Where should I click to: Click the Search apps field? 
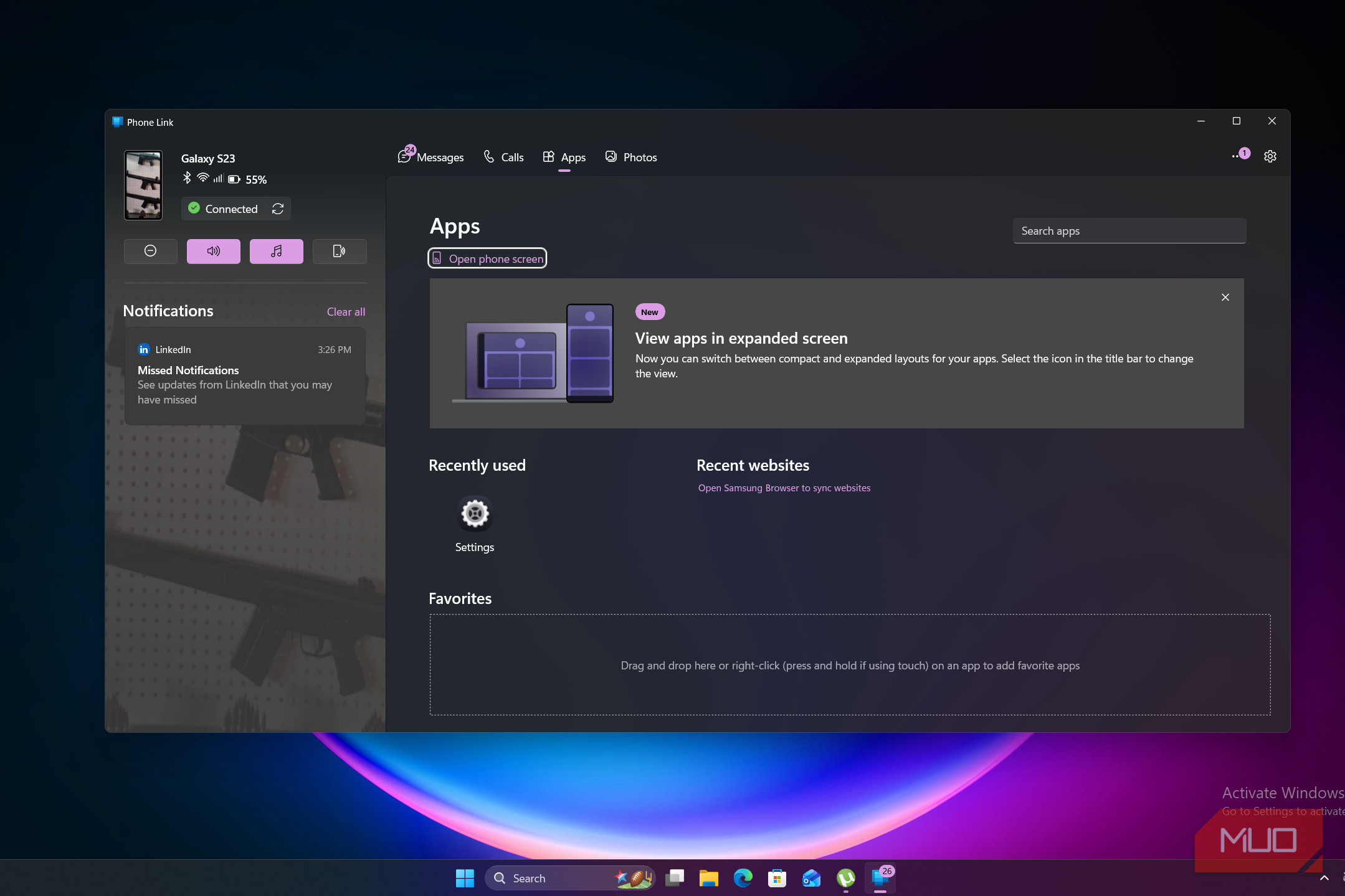(1129, 231)
